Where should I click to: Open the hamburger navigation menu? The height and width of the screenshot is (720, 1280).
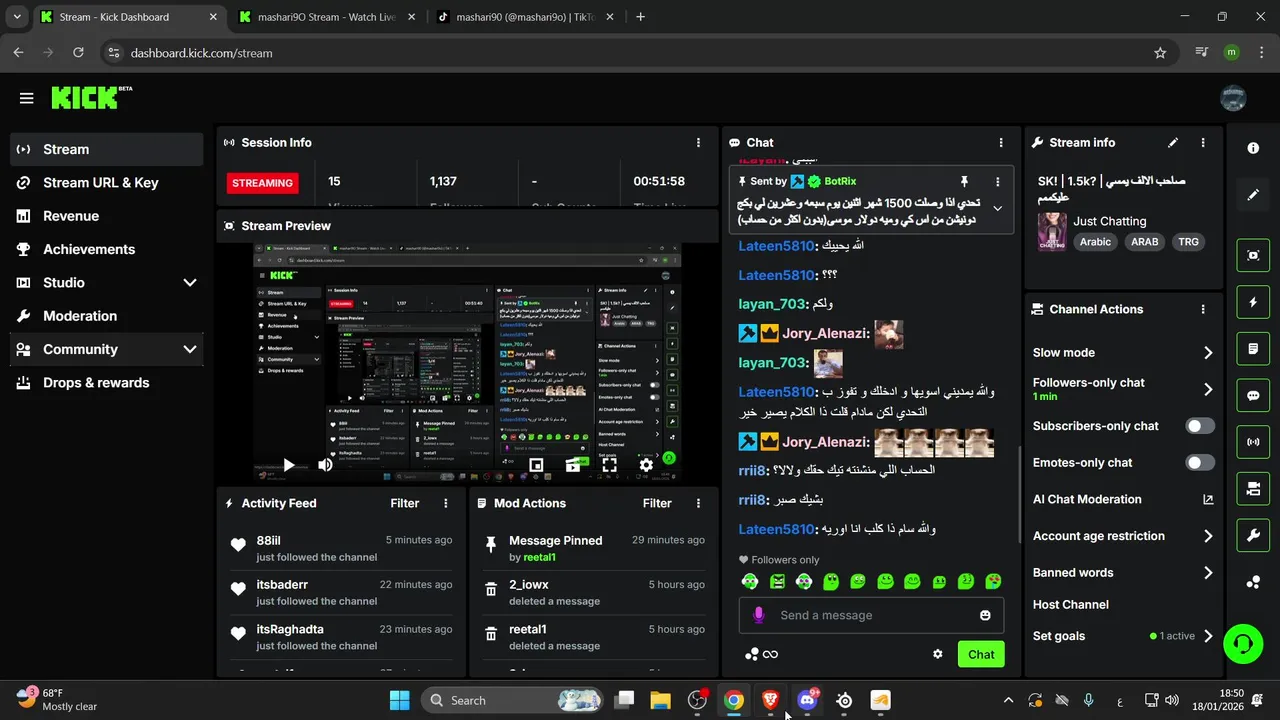[x=26, y=98]
